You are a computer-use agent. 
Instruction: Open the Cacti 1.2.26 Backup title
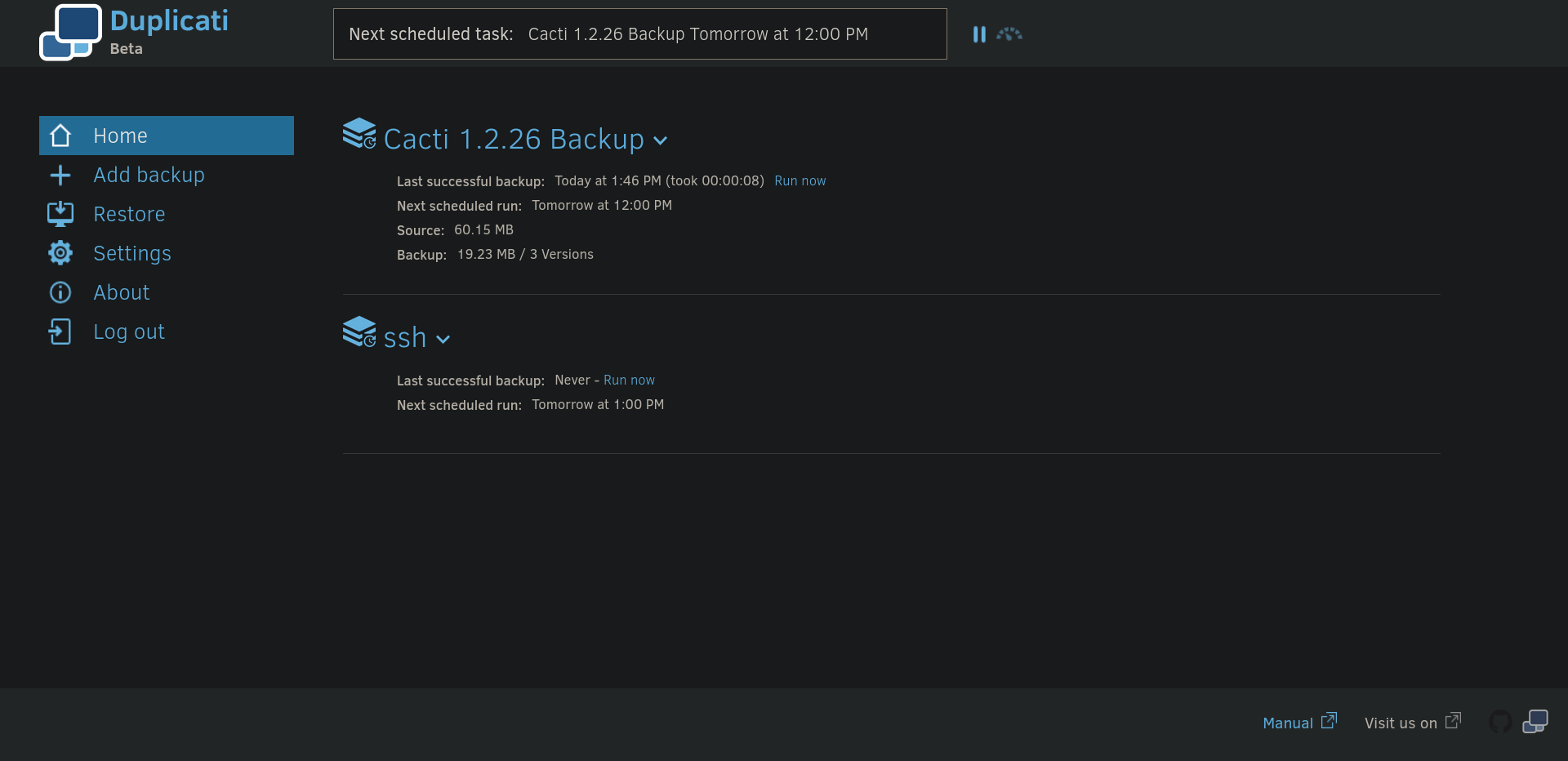pyautogui.click(x=513, y=140)
